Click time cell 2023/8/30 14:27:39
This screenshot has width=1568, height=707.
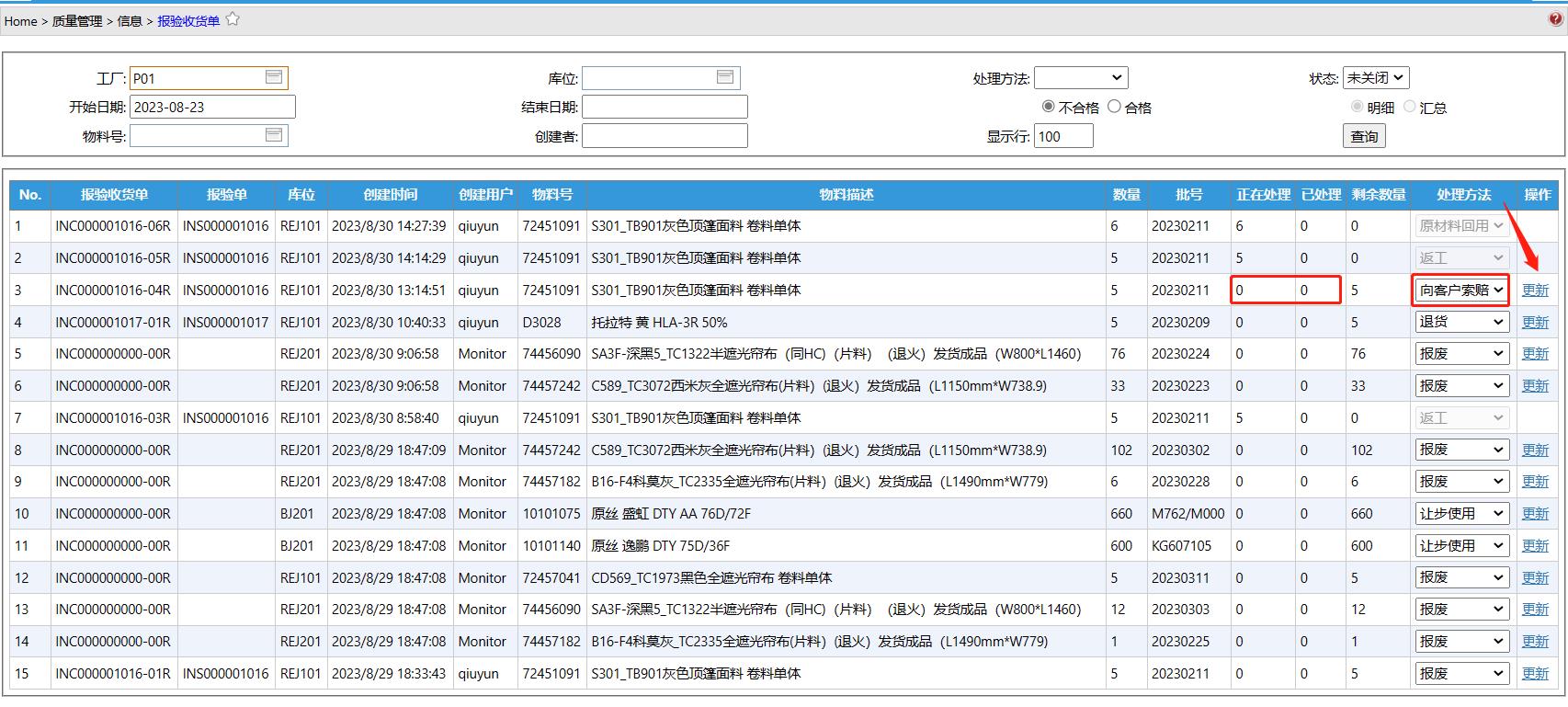coord(389,225)
